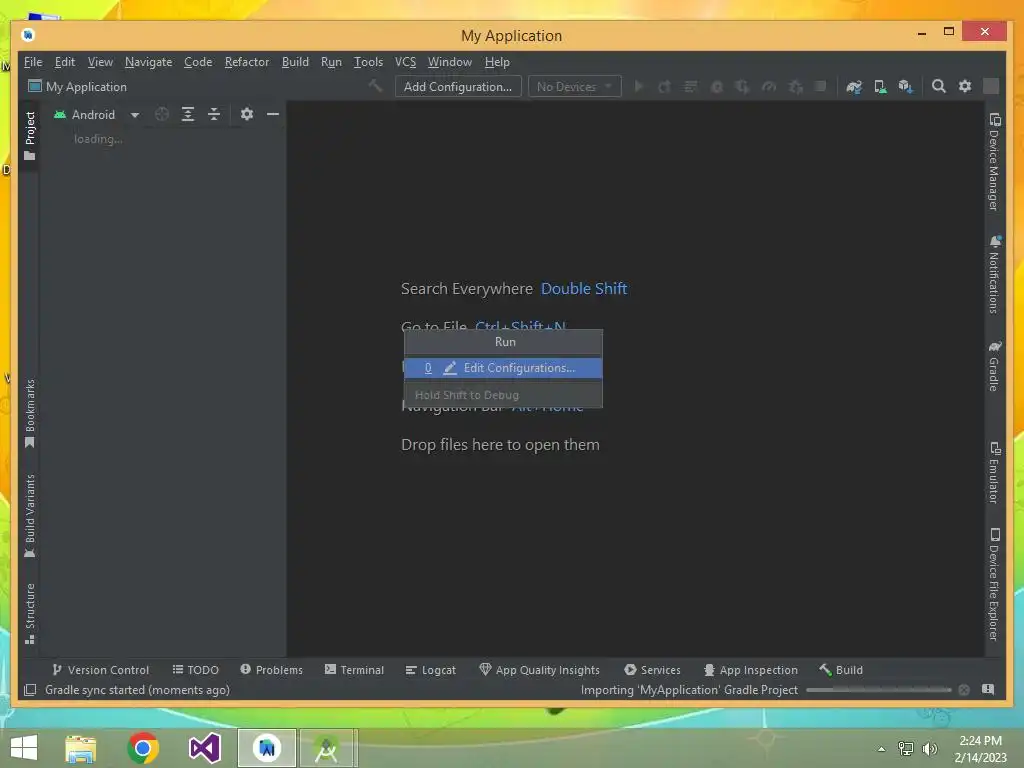Viewport: 1024px width, 768px height.
Task: Click the Gradle import progress bar
Action: 878,690
